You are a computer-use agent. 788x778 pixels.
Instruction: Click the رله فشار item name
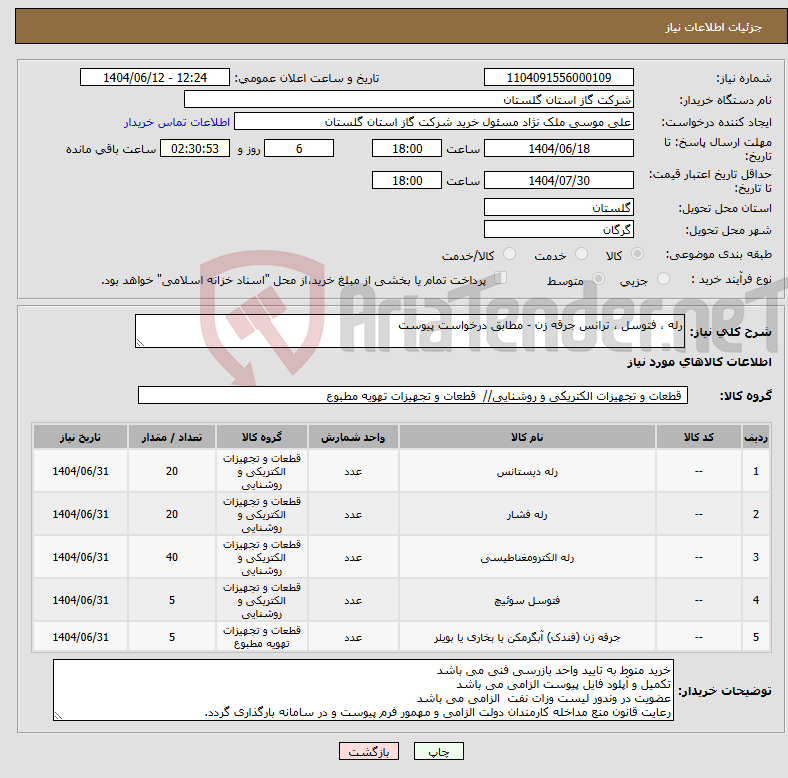pos(527,514)
